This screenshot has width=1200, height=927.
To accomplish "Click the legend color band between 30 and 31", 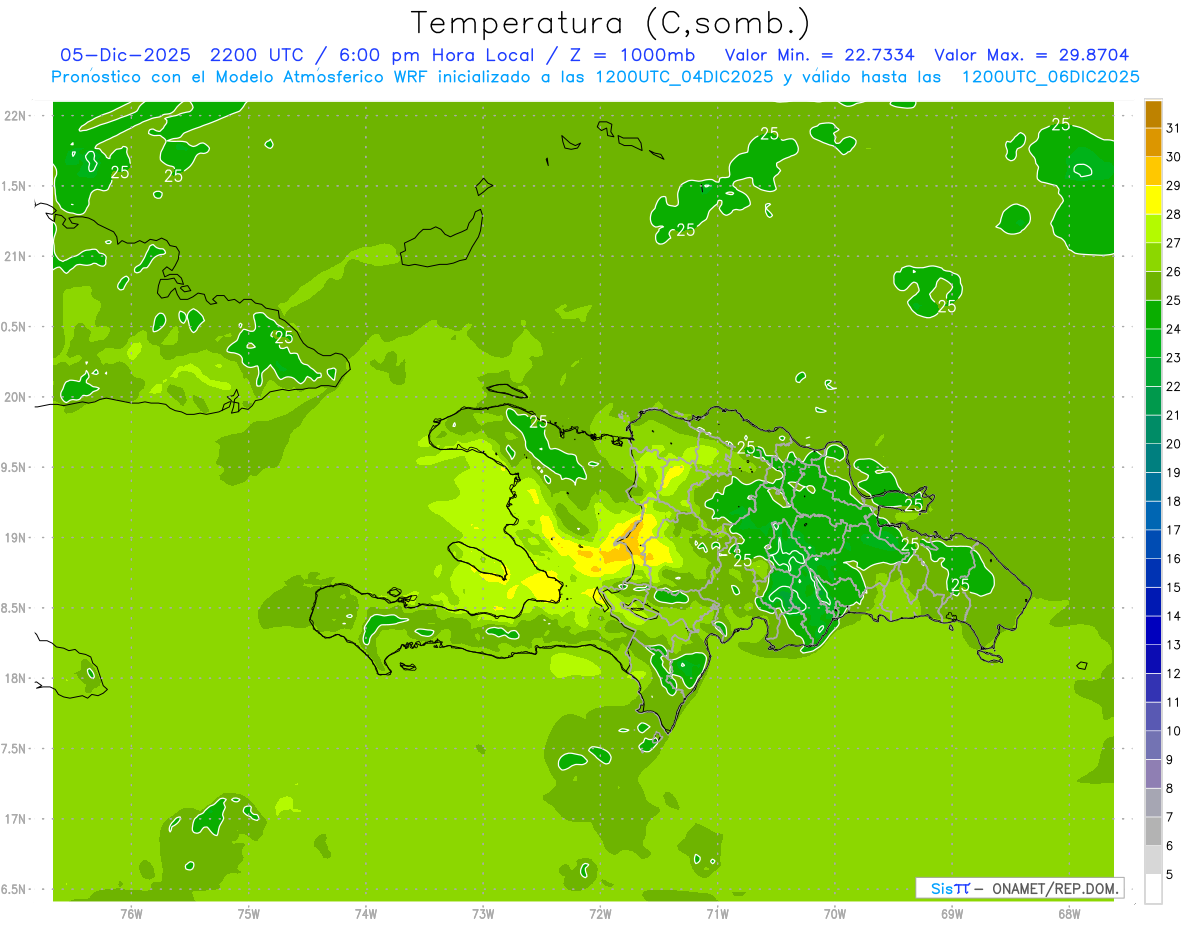I will (1153, 142).
